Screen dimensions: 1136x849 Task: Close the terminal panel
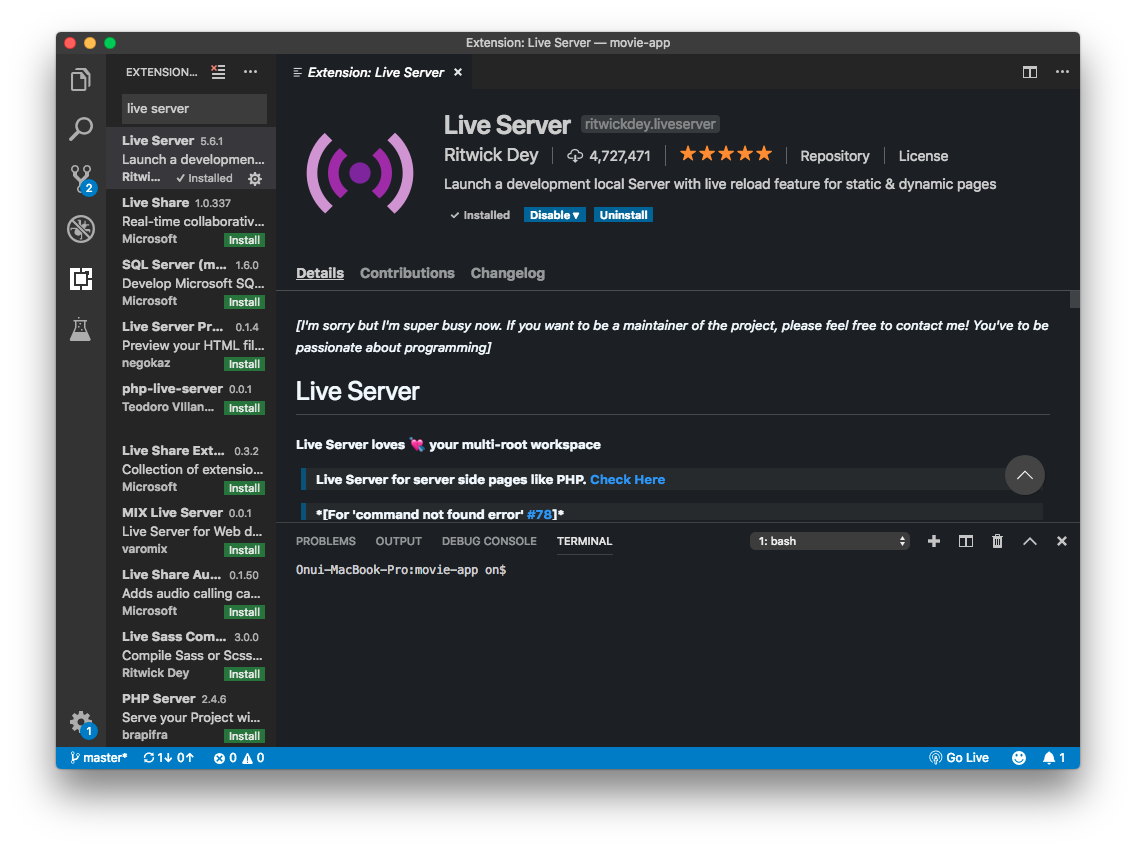click(1062, 541)
